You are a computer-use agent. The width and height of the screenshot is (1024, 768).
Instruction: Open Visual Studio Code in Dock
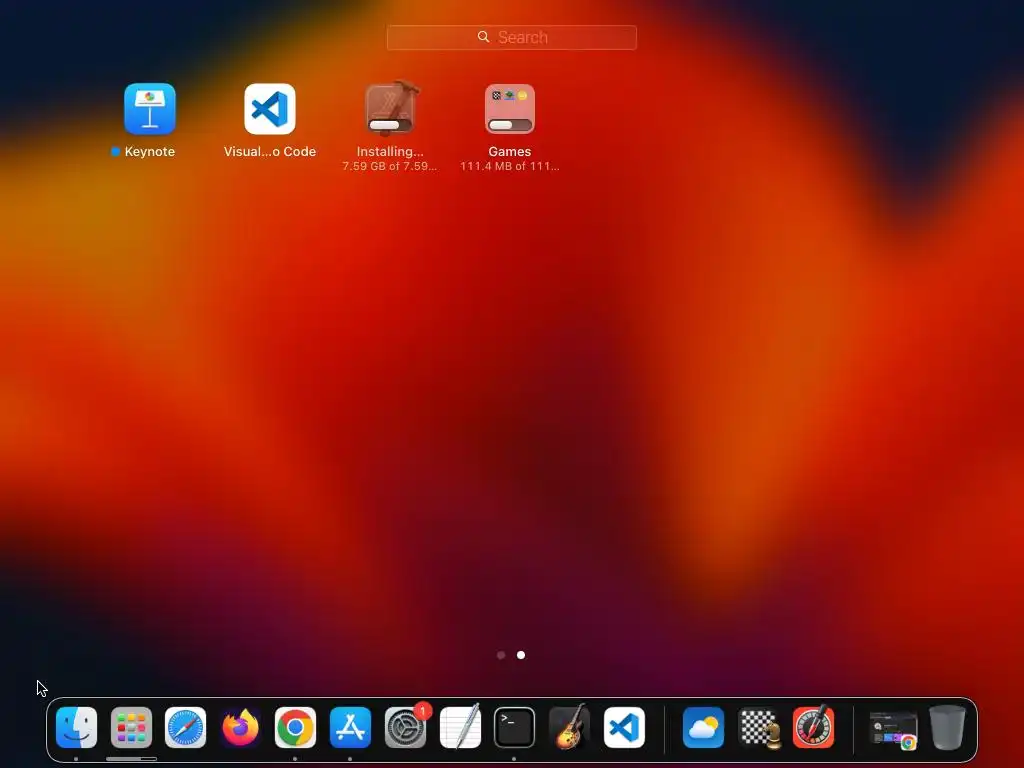point(624,727)
